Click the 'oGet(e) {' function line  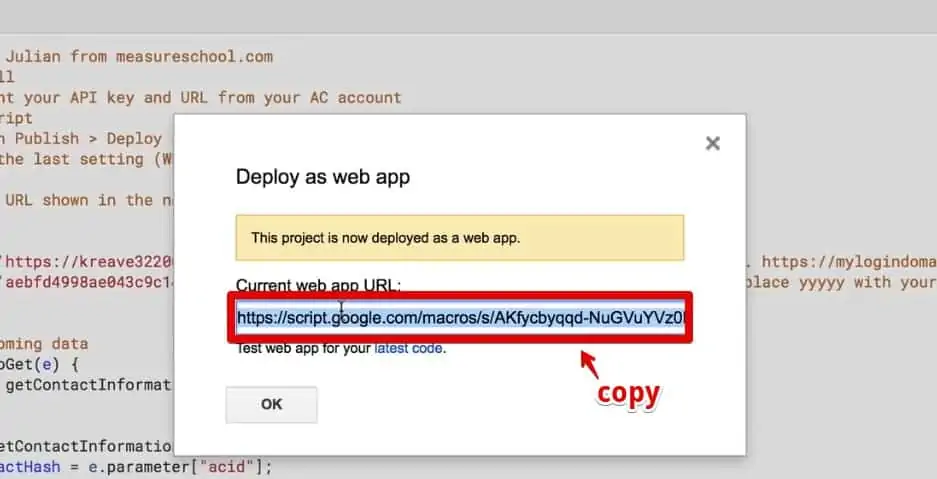(39, 364)
